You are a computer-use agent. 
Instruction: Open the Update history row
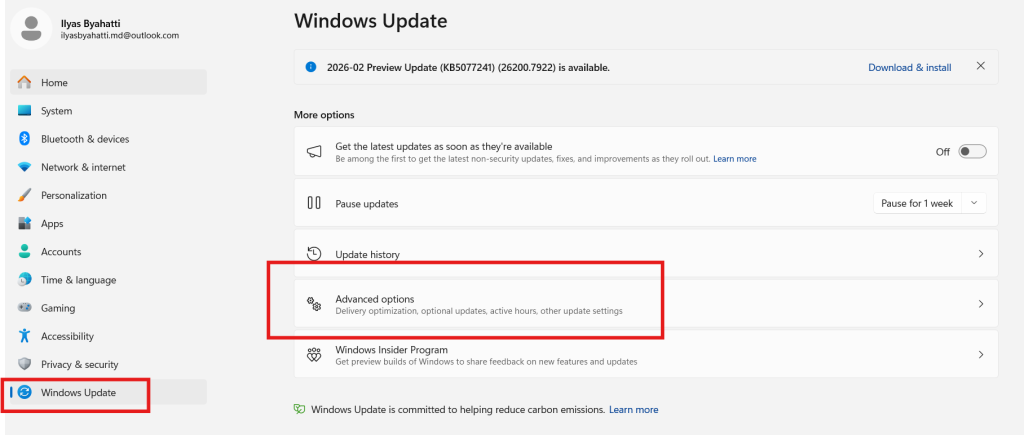646,253
